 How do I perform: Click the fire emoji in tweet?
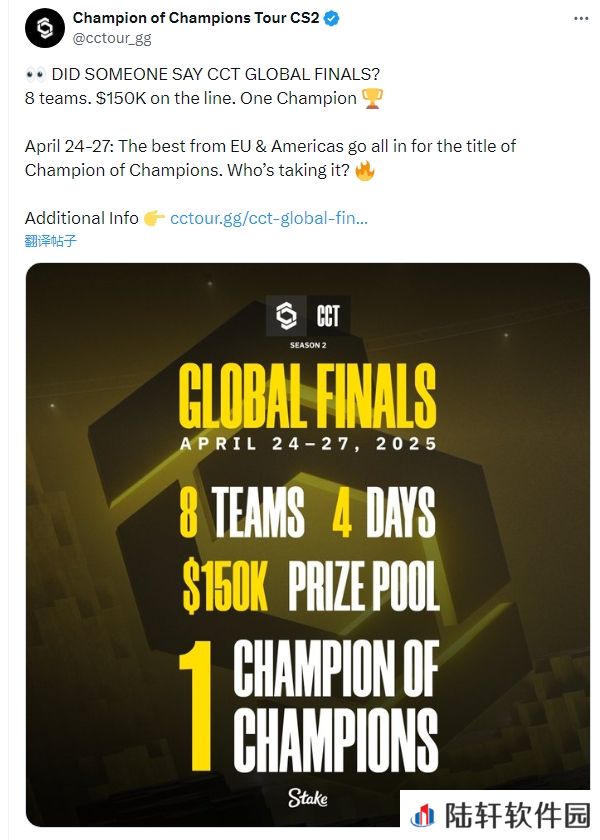click(365, 170)
